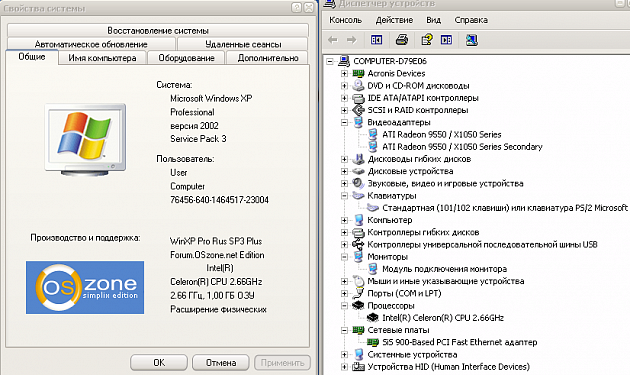Viewport: 630px width, 375px height.
Task: Open the Действие menu
Action: point(394,20)
